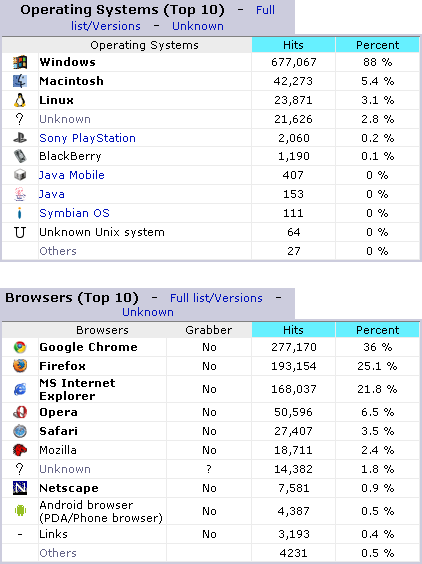The image size is (422, 564).
Task: Click the 25.1 % value for Firefox
Action: point(377,366)
